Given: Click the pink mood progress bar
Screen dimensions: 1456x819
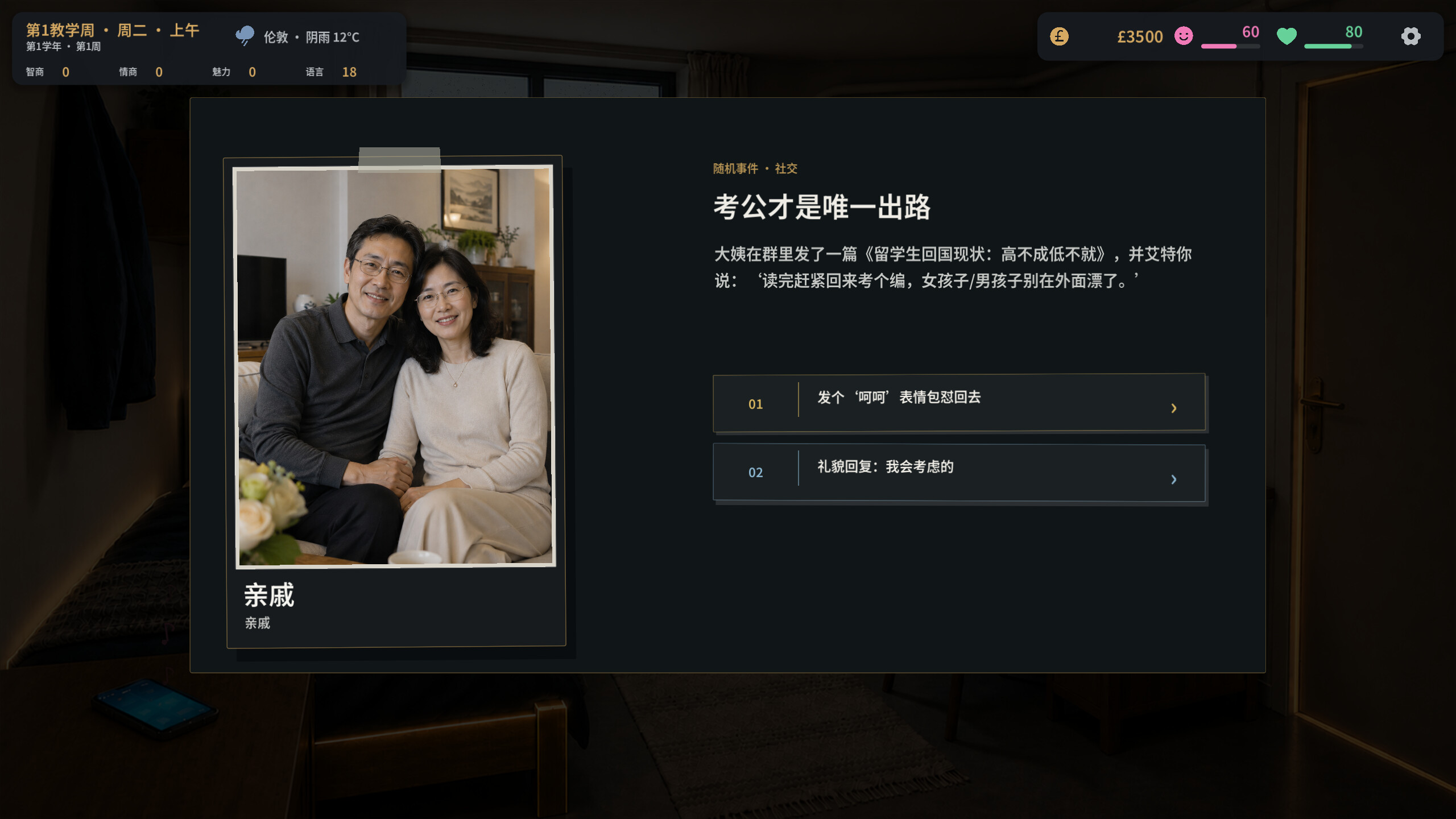Looking at the screenshot, I should click(x=1231, y=46).
